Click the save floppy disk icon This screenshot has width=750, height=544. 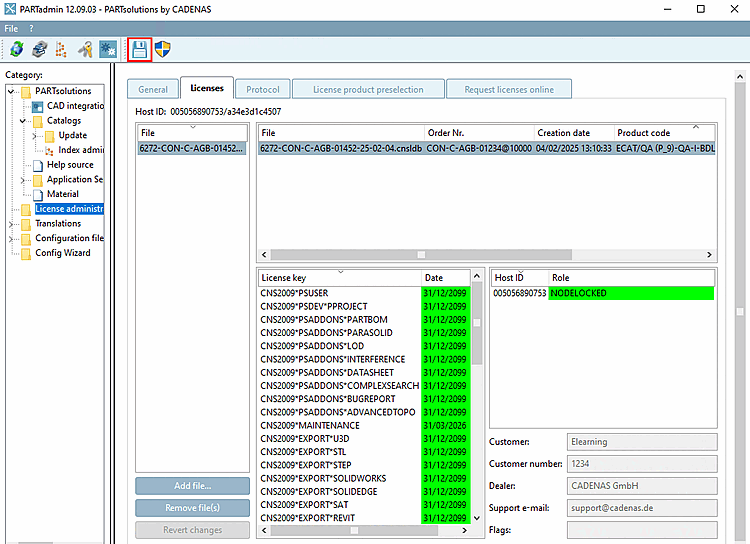[x=139, y=48]
